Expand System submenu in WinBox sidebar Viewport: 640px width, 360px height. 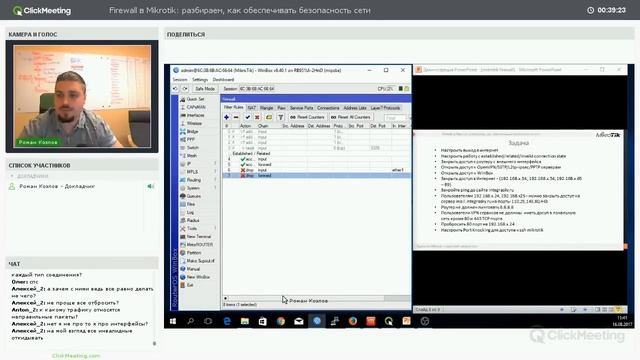(x=215, y=188)
